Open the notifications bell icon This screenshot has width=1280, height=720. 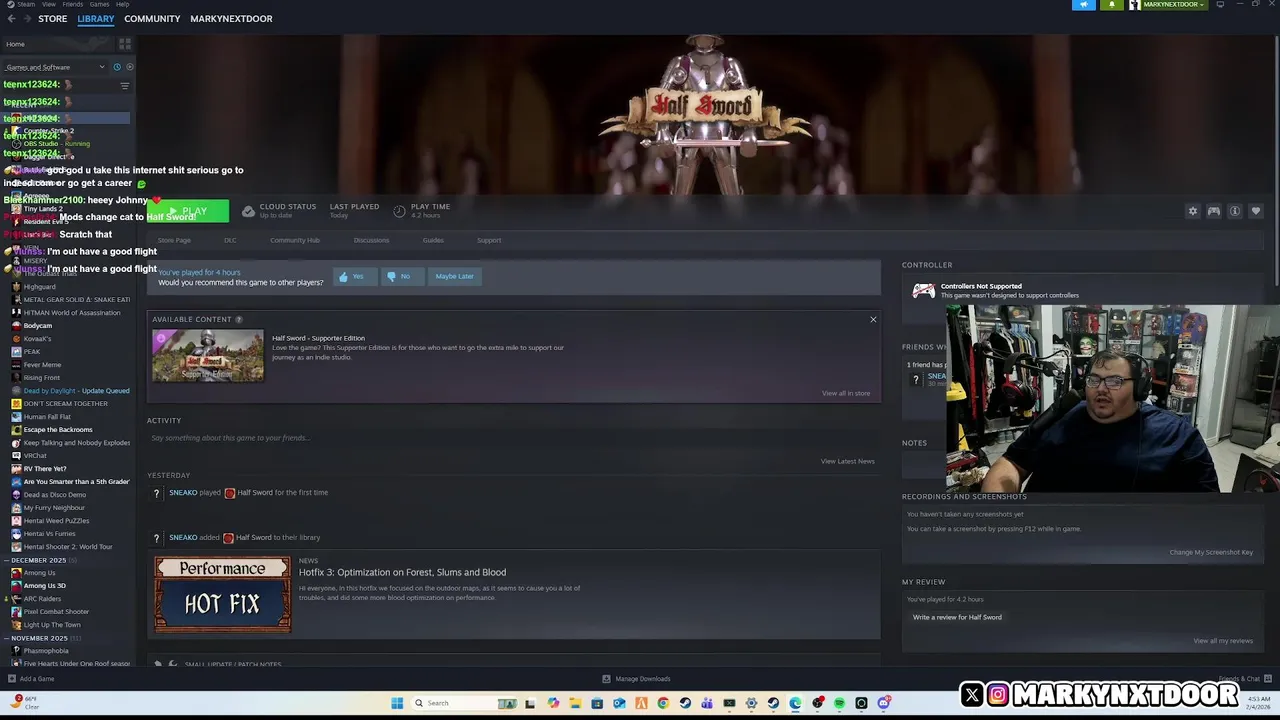click(x=1111, y=5)
